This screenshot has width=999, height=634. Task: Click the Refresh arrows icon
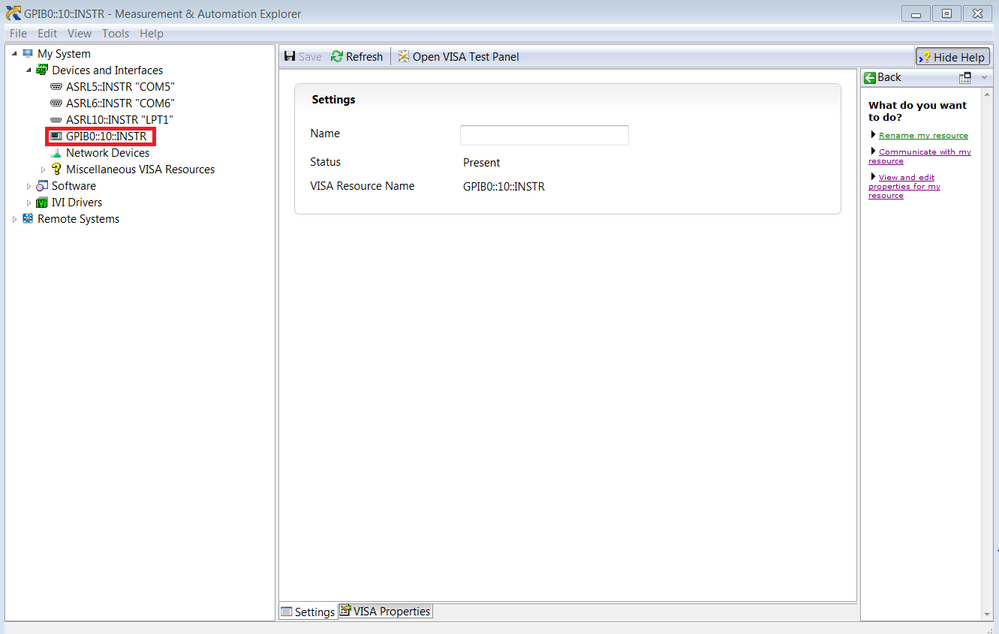336,57
